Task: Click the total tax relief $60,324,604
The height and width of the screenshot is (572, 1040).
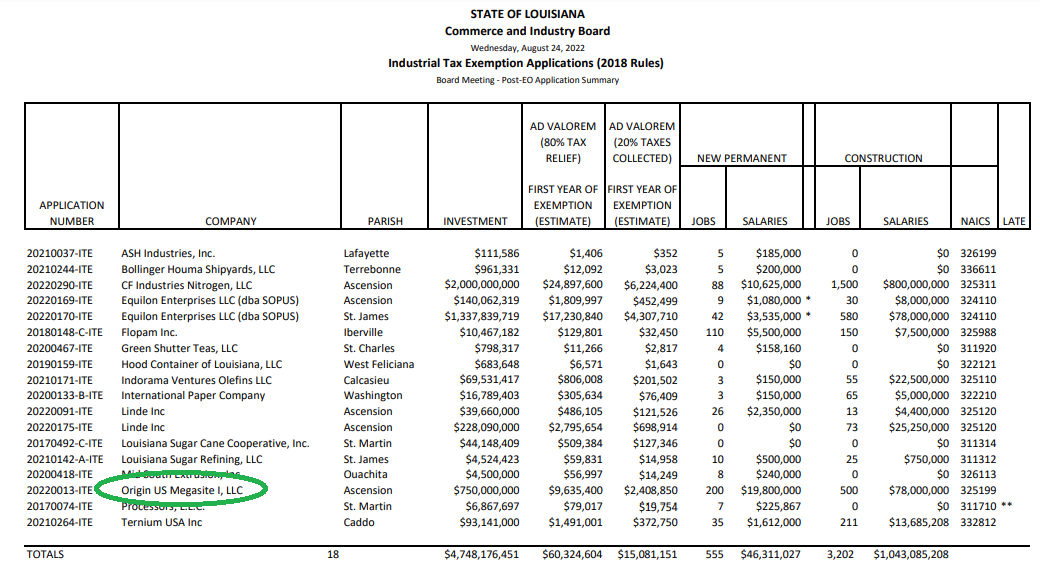Action: (572, 554)
